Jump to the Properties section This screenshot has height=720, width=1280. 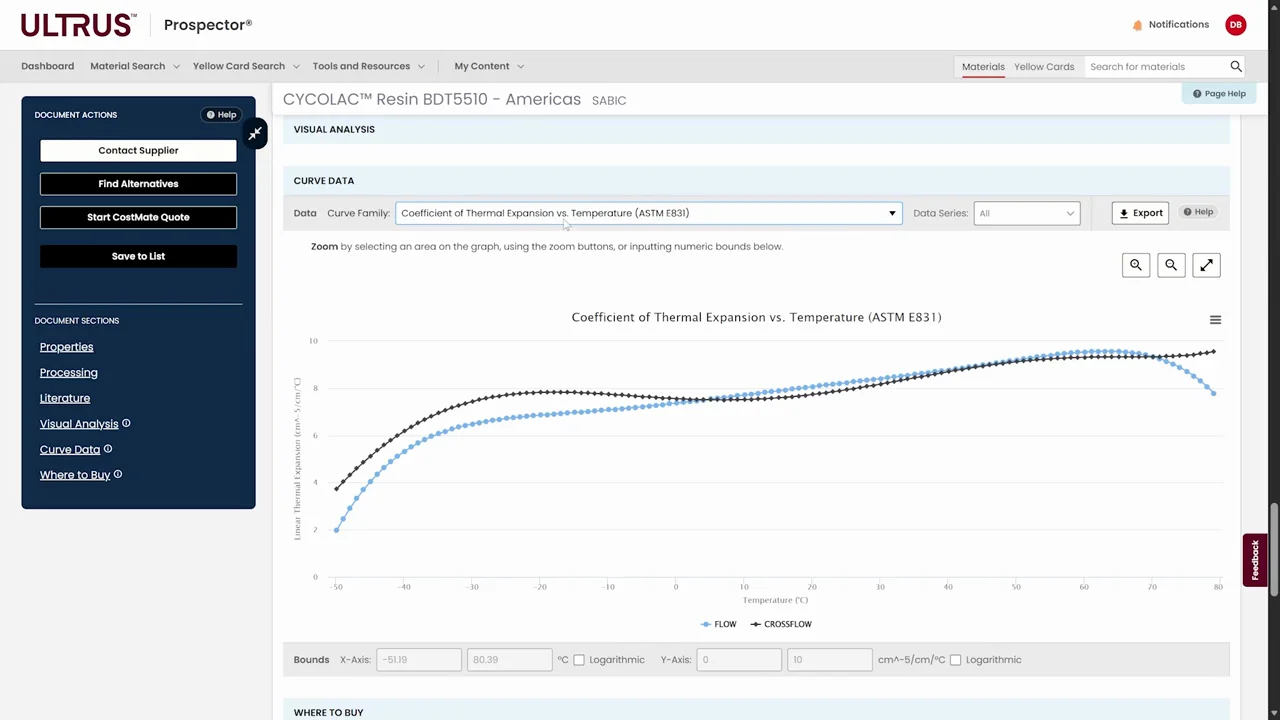coord(66,347)
